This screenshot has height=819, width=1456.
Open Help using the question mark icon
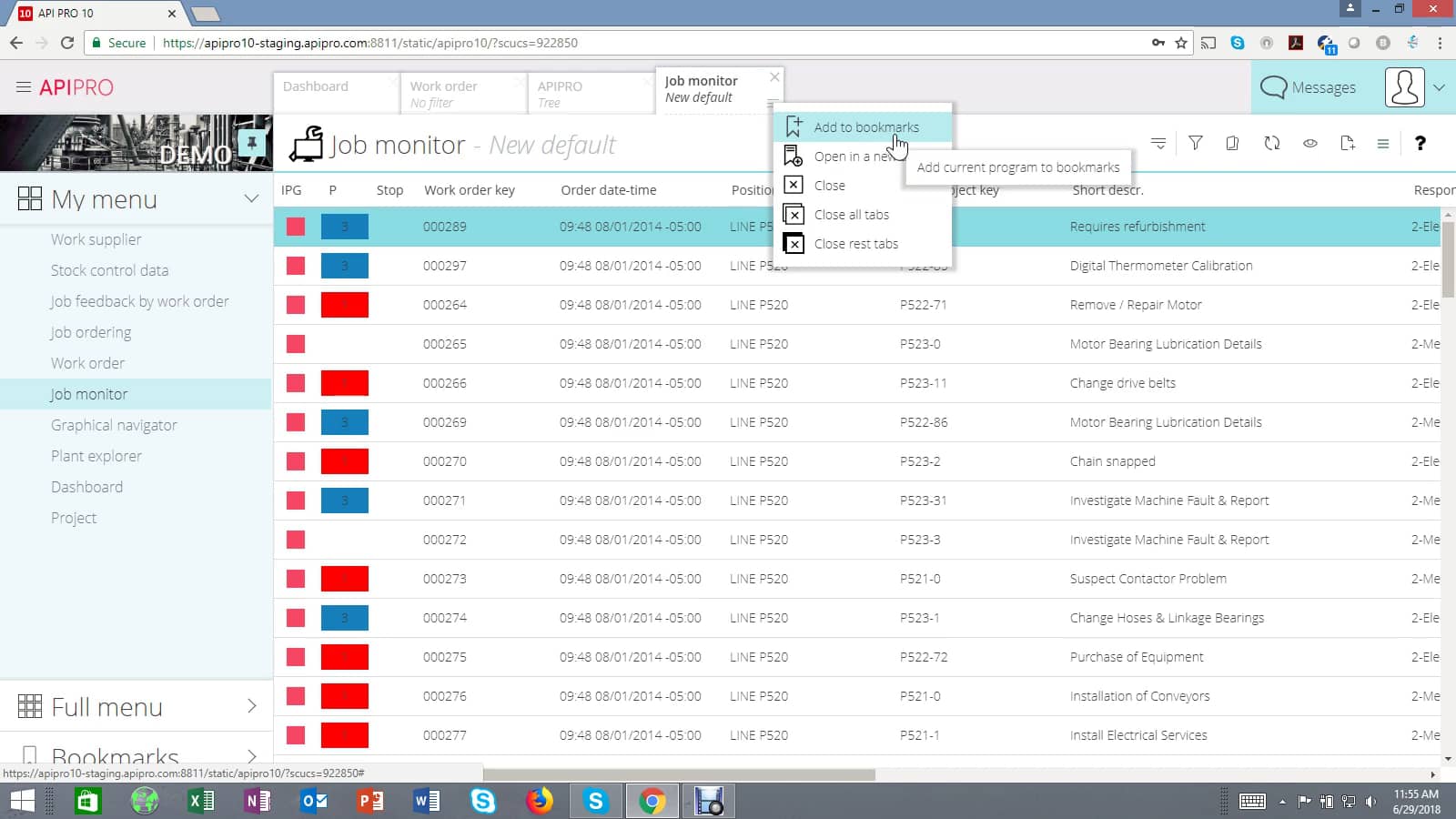coord(1421,143)
